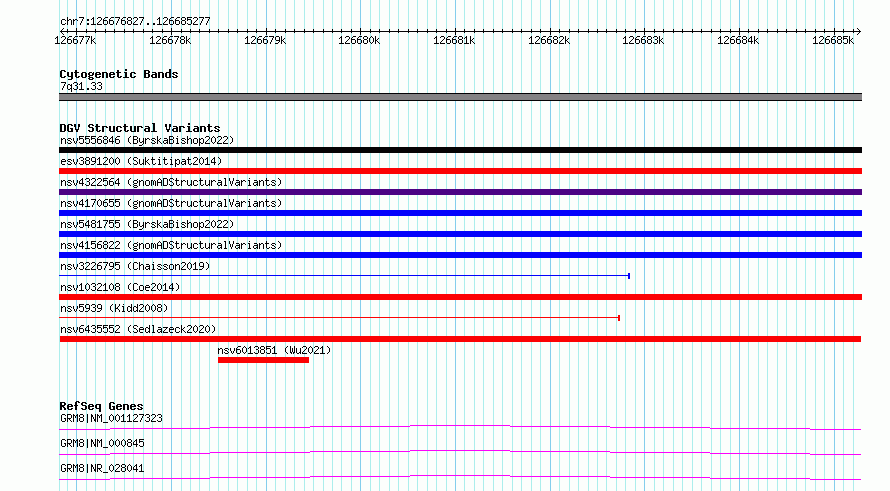Click the ruler's right arrowhead
The image size is (890, 491).
point(859,32)
